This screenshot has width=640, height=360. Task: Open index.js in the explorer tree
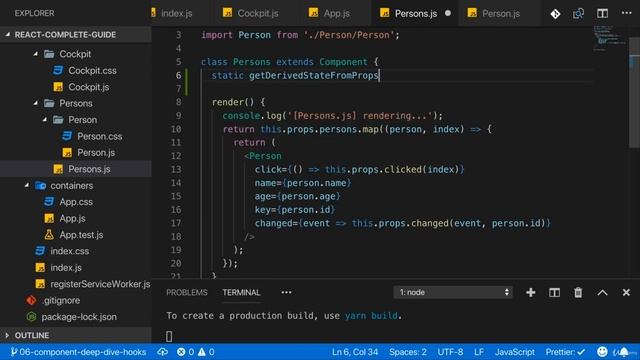[x=66, y=267]
